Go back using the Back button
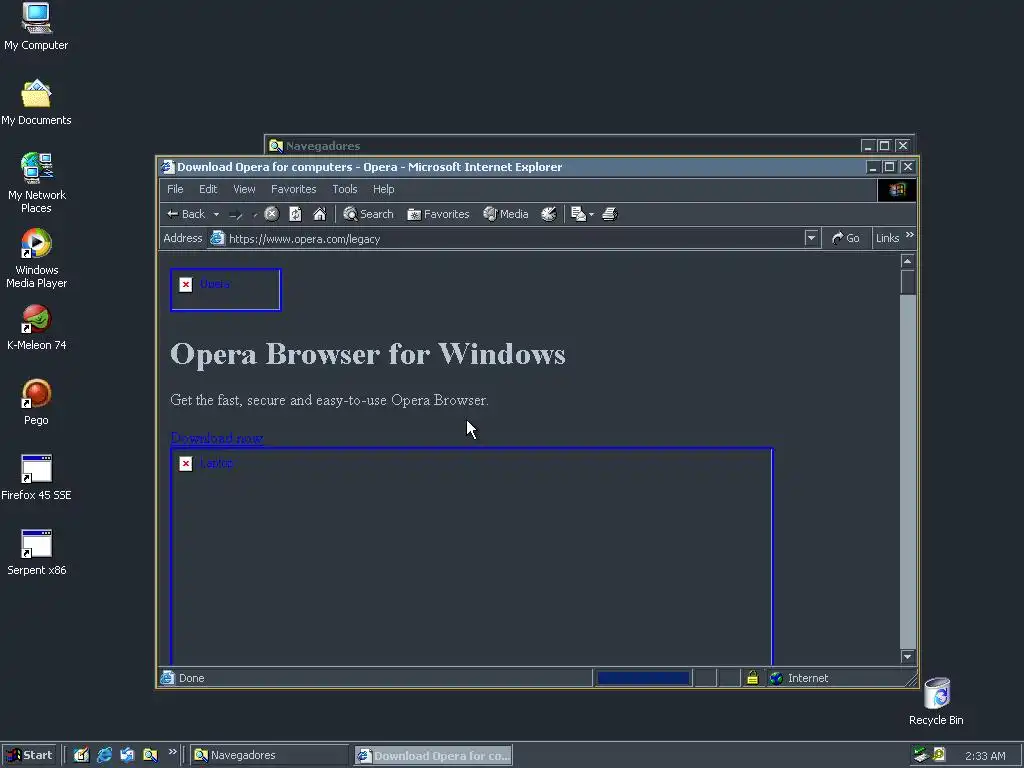This screenshot has width=1024, height=768. [x=185, y=214]
